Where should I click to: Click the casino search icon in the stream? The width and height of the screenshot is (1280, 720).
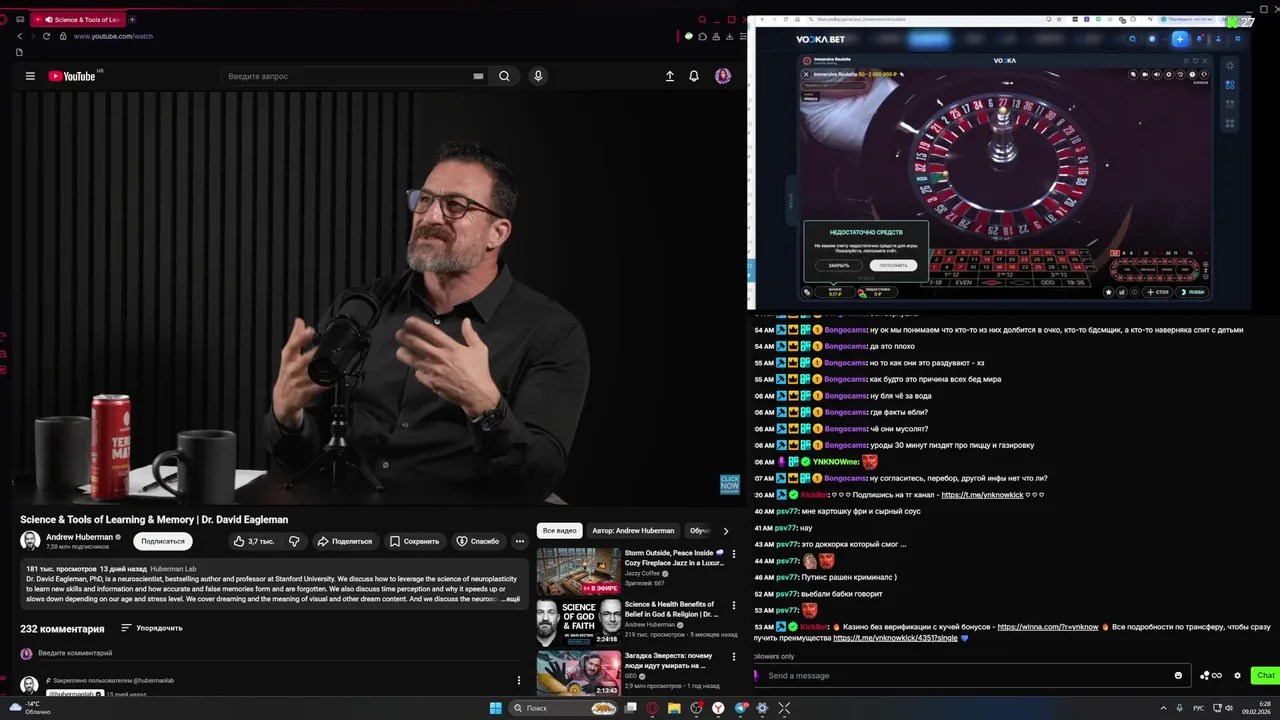point(1132,39)
